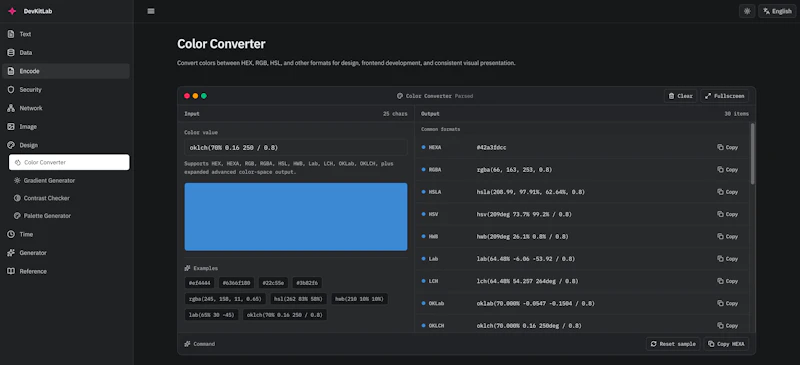800x365 pixels.
Task: Select the rgba(245, 158, 11, 0.65) example
Action: click(225, 299)
